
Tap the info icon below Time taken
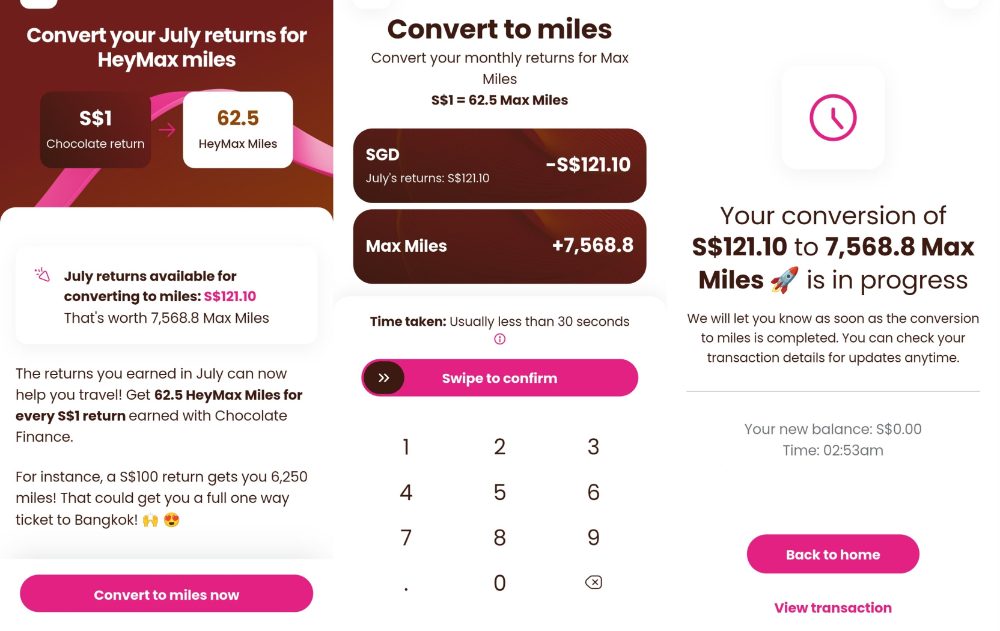tap(499, 339)
